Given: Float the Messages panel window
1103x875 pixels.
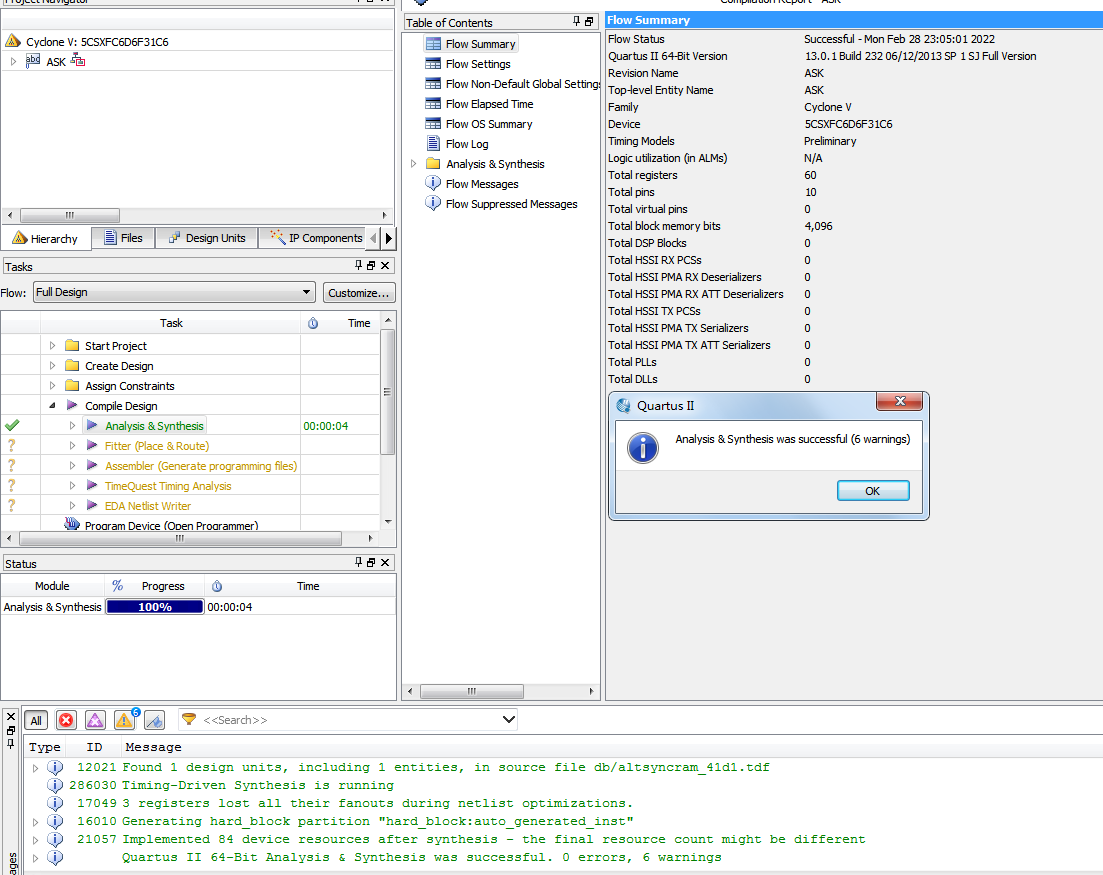Looking at the screenshot, I should (x=11, y=730).
